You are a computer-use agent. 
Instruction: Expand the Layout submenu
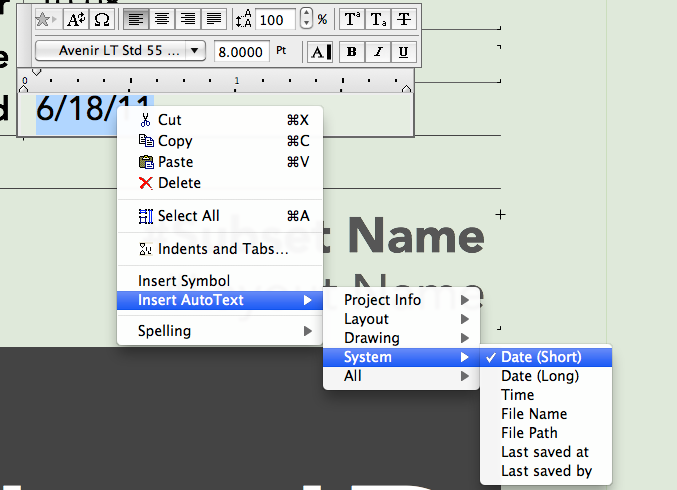(x=401, y=319)
